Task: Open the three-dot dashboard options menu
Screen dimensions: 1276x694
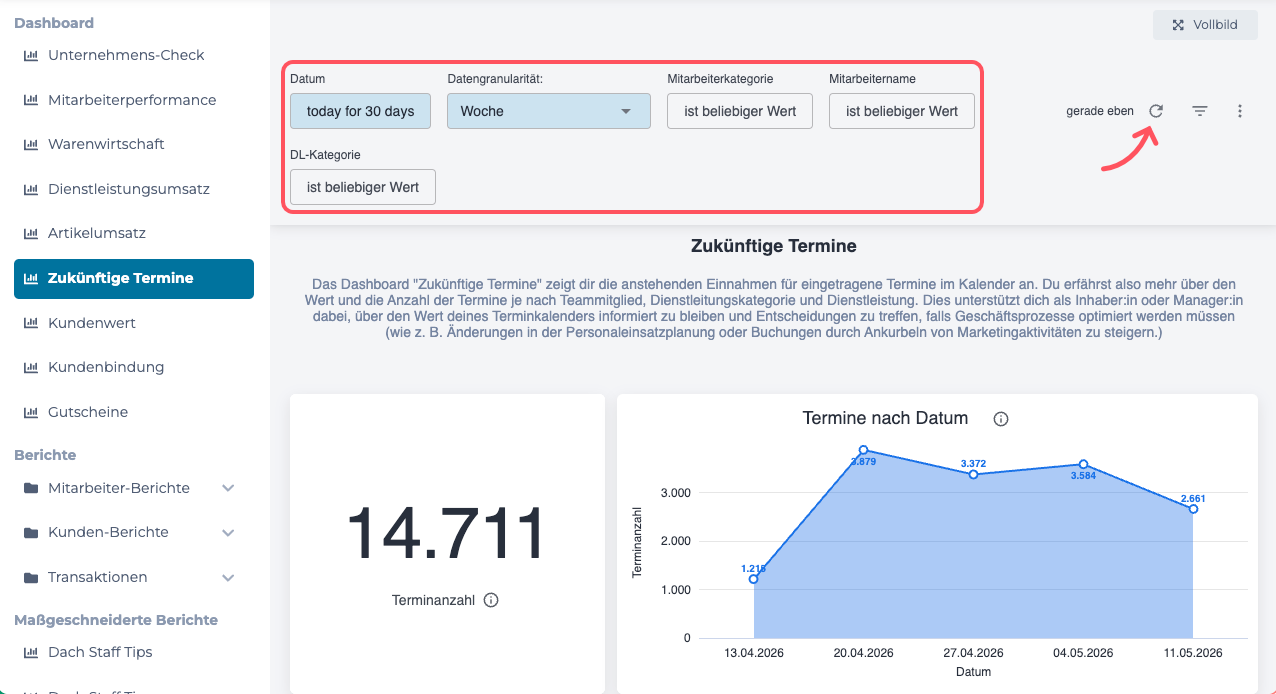Action: [1240, 111]
